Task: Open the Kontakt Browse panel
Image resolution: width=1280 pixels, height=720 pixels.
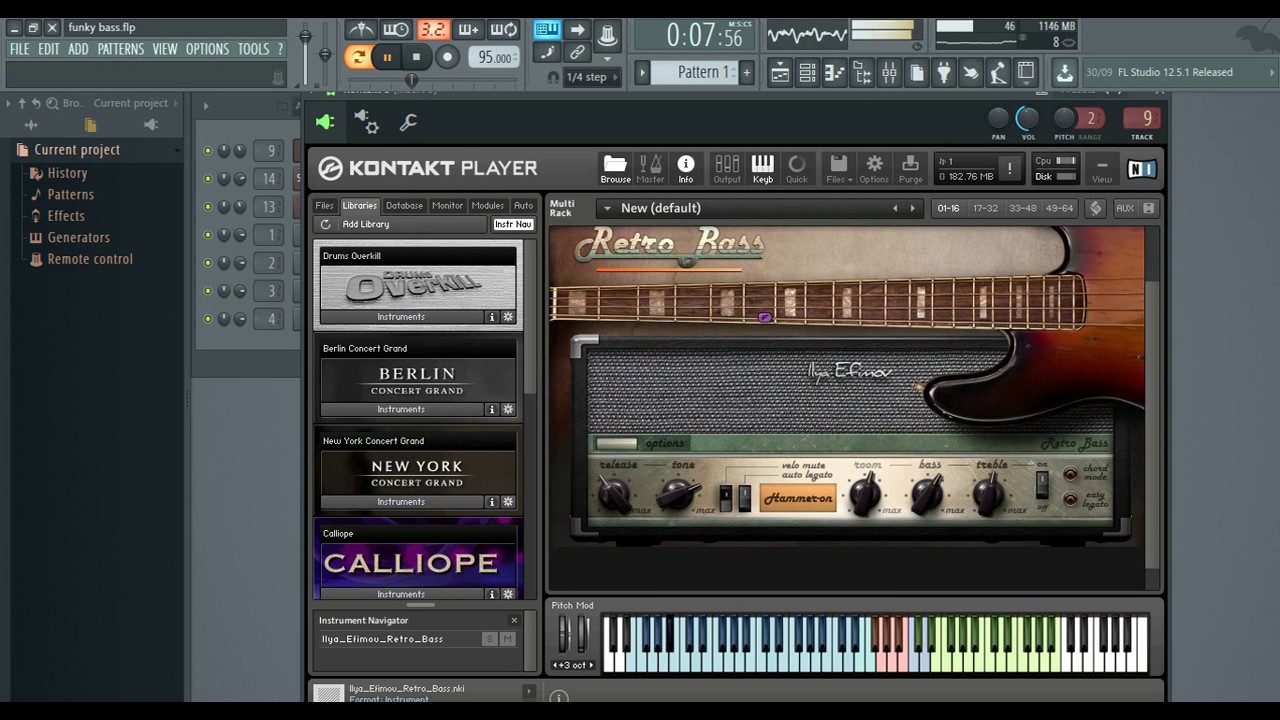Action: tap(615, 168)
